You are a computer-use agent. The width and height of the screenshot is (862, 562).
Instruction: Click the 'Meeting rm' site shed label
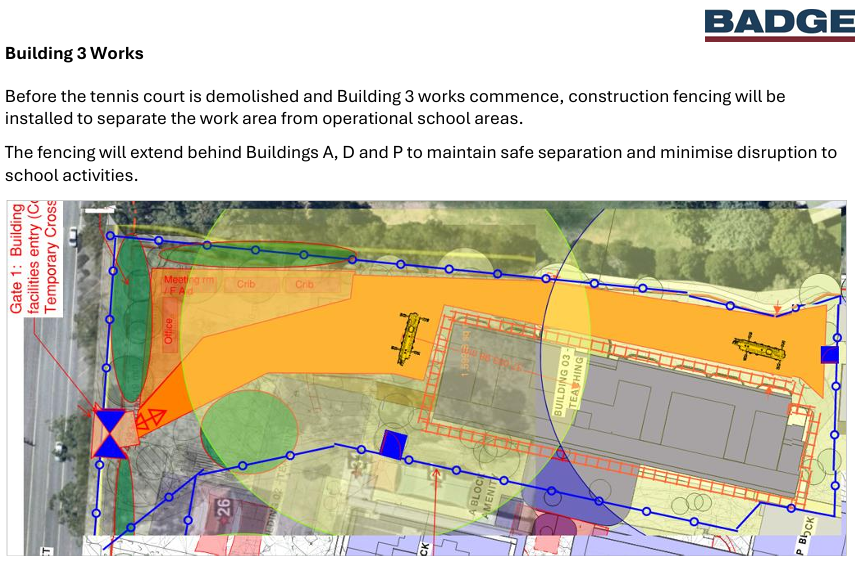click(x=188, y=280)
